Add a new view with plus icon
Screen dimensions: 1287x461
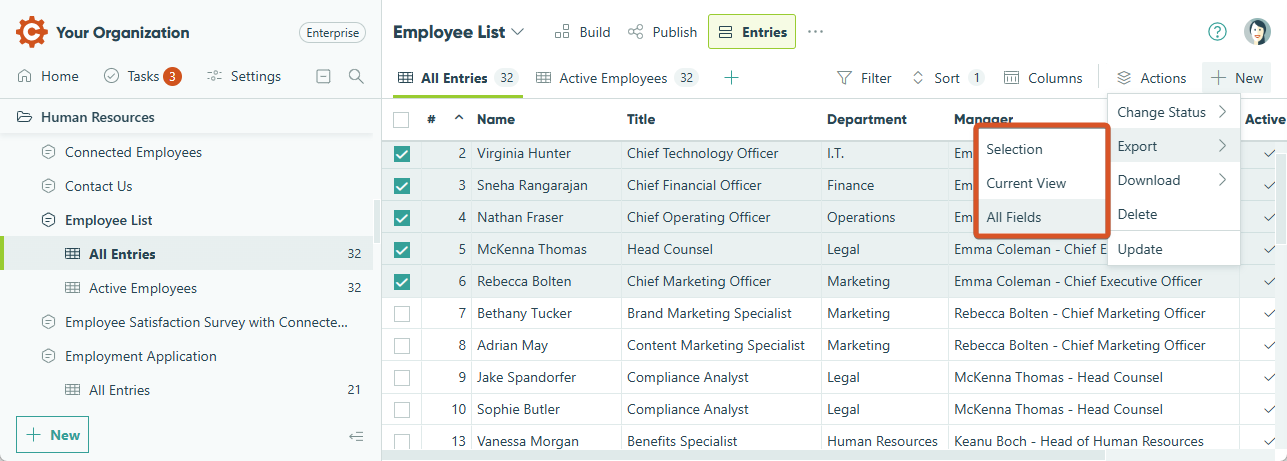click(731, 78)
